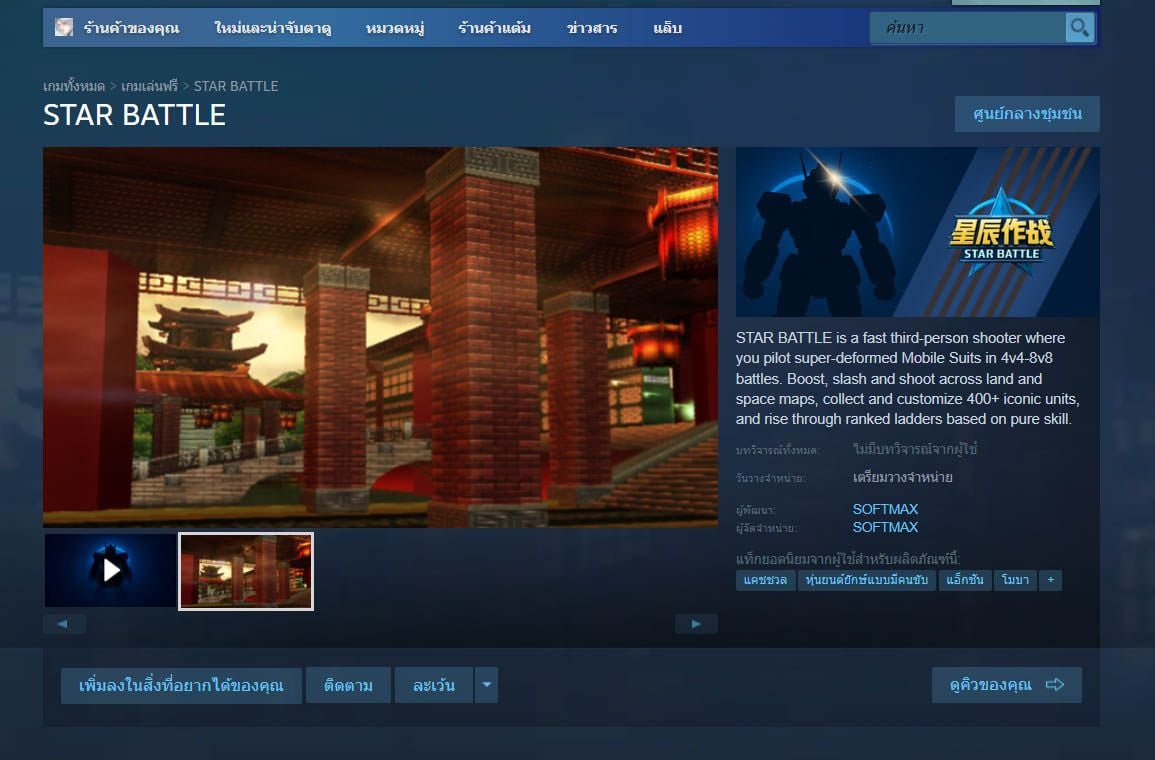This screenshot has height=760, width=1155.
Task: Click ติดตาม button
Action: click(348, 686)
